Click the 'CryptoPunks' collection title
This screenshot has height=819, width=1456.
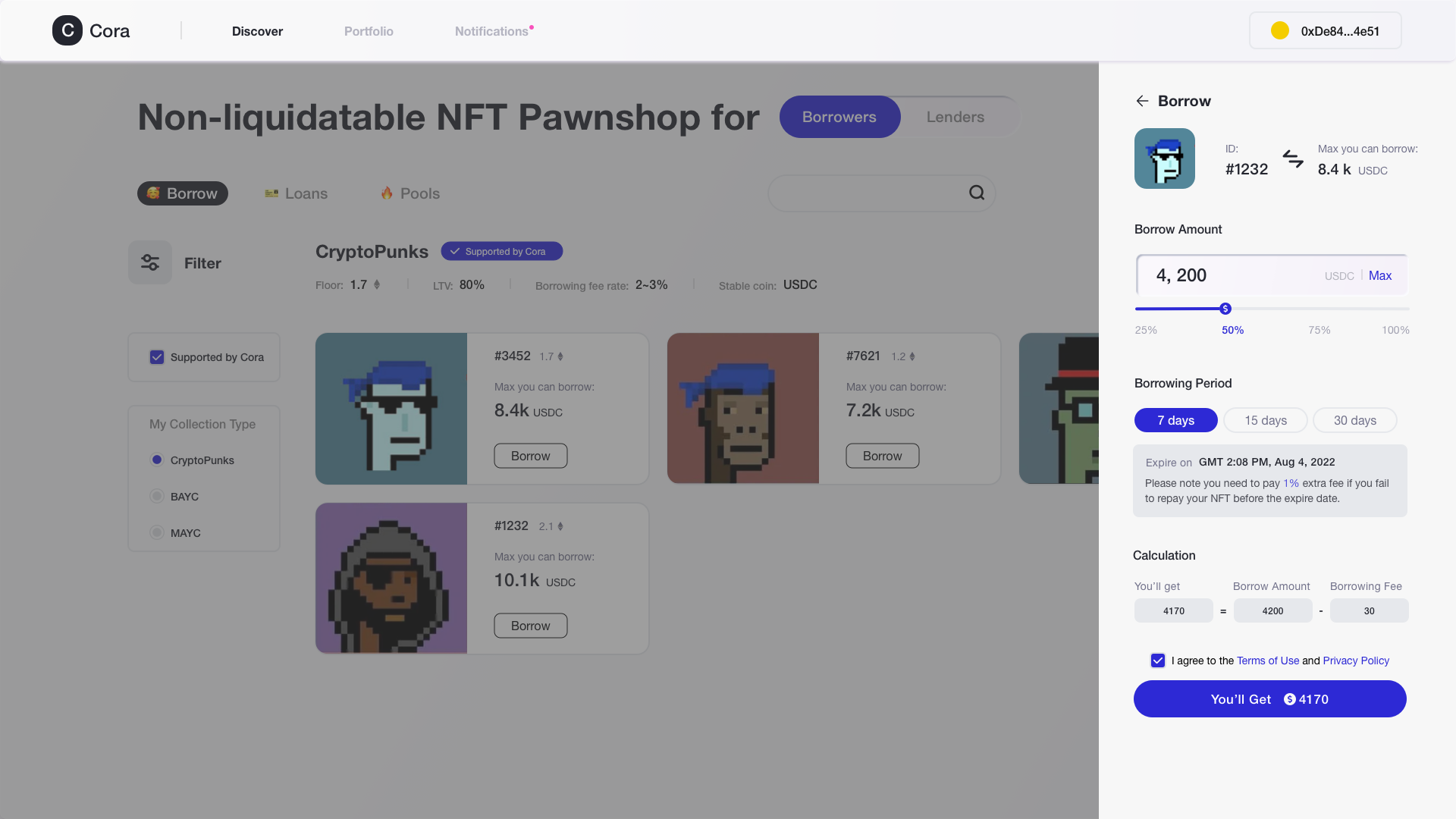click(x=372, y=251)
